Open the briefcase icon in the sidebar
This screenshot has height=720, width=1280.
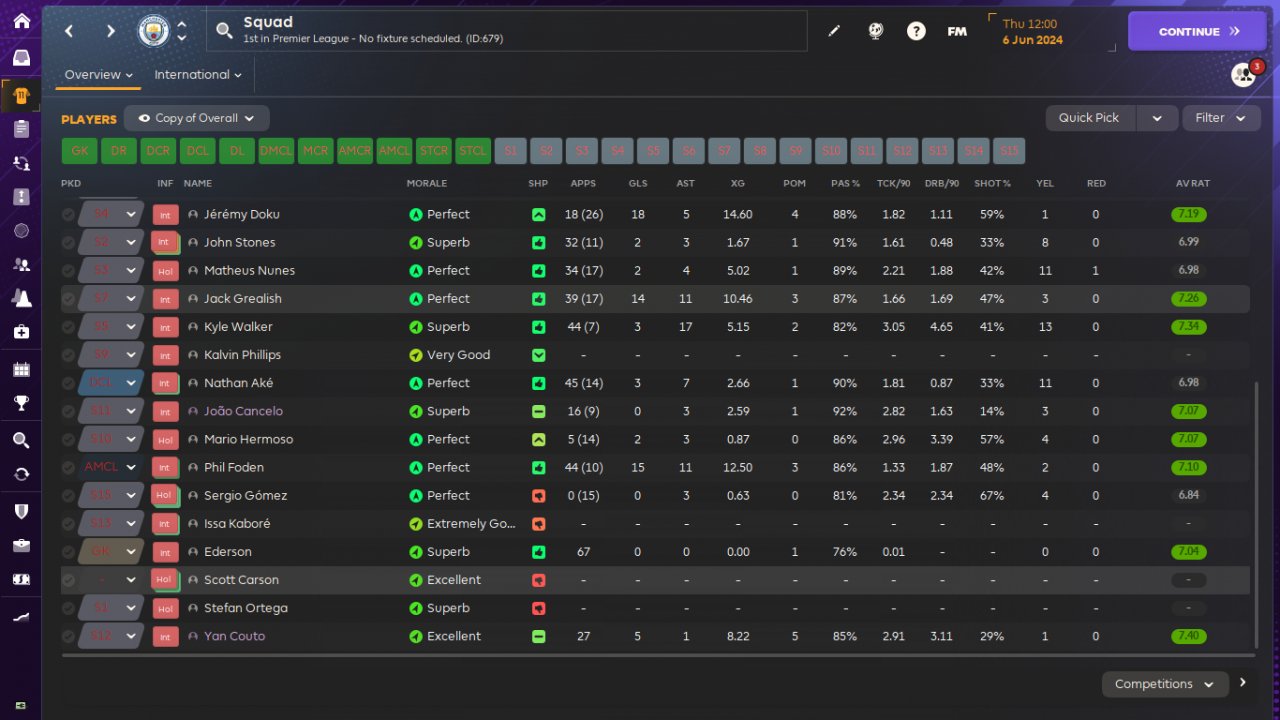21,545
